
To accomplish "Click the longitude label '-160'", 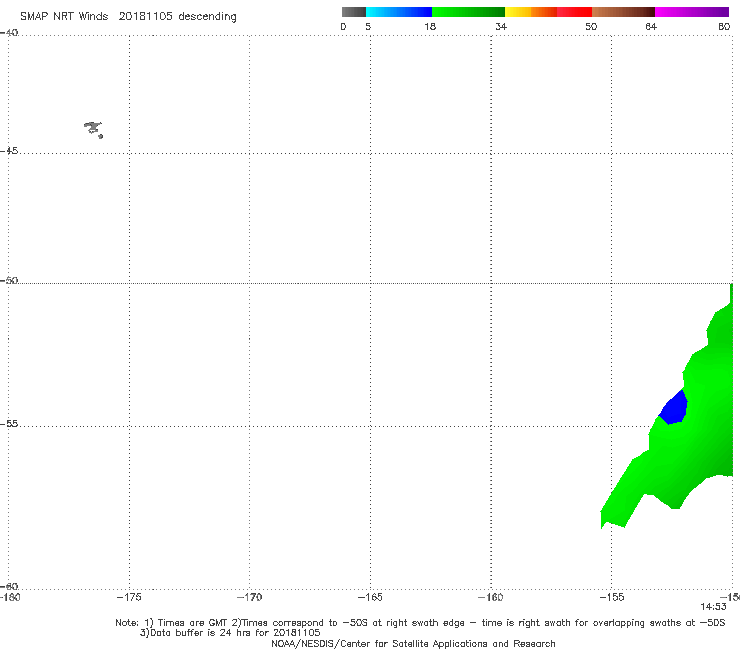I will 490,597.
